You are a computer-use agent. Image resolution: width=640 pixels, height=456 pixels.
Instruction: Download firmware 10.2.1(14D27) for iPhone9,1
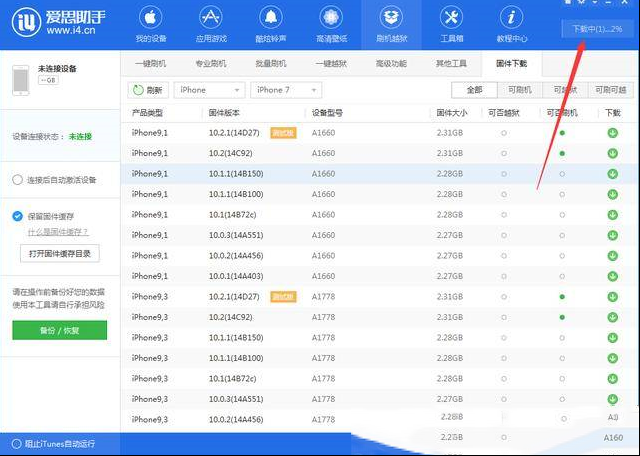tap(612, 133)
